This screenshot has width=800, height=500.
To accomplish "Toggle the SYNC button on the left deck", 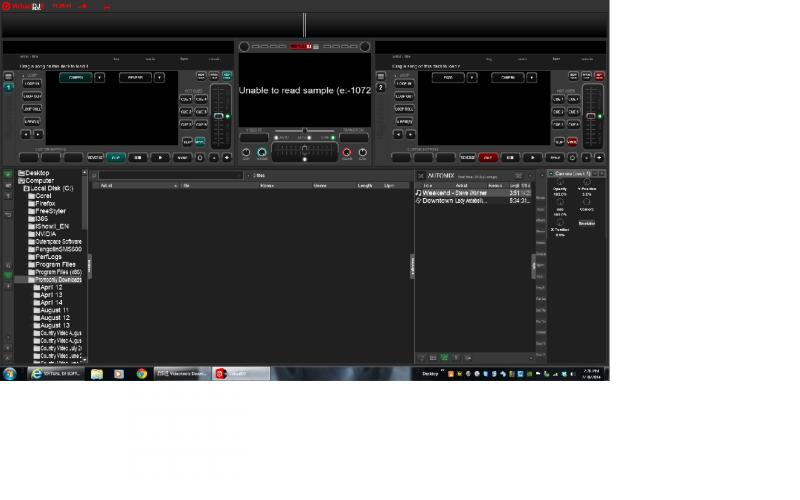I will point(182,157).
